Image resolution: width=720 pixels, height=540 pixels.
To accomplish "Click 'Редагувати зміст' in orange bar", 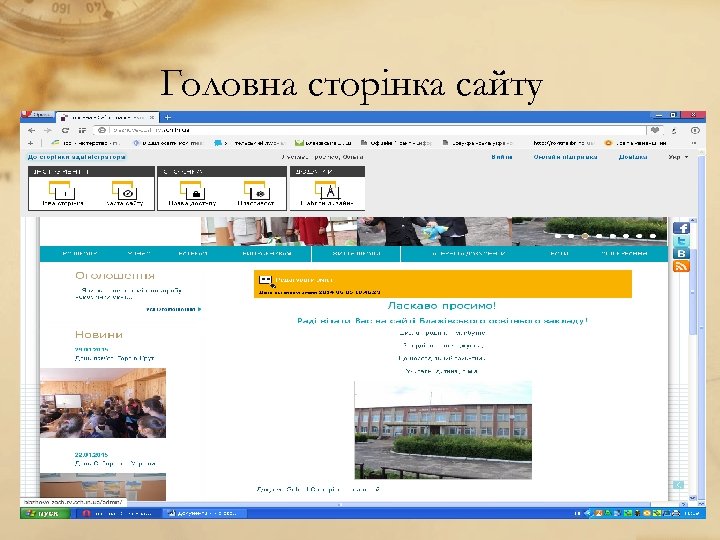I will (304, 280).
